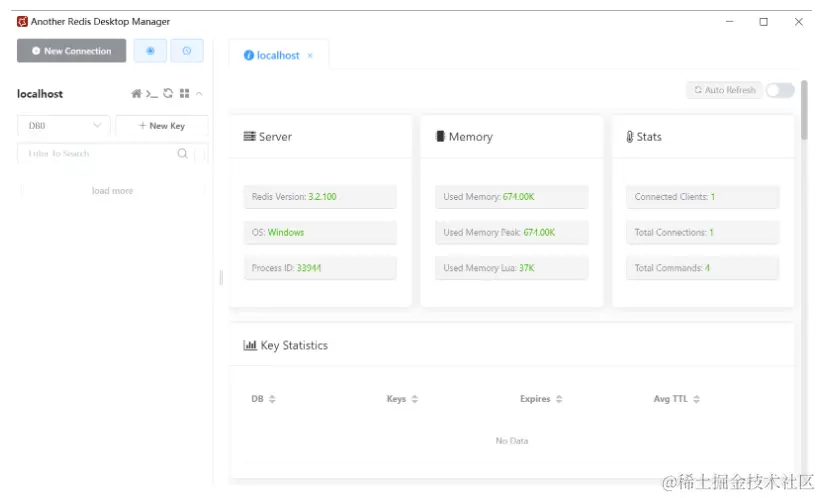The image size is (821, 498).
Task: Click the Used Memory Lua 37K entry
Action: pyautogui.click(x=512, y=268)
